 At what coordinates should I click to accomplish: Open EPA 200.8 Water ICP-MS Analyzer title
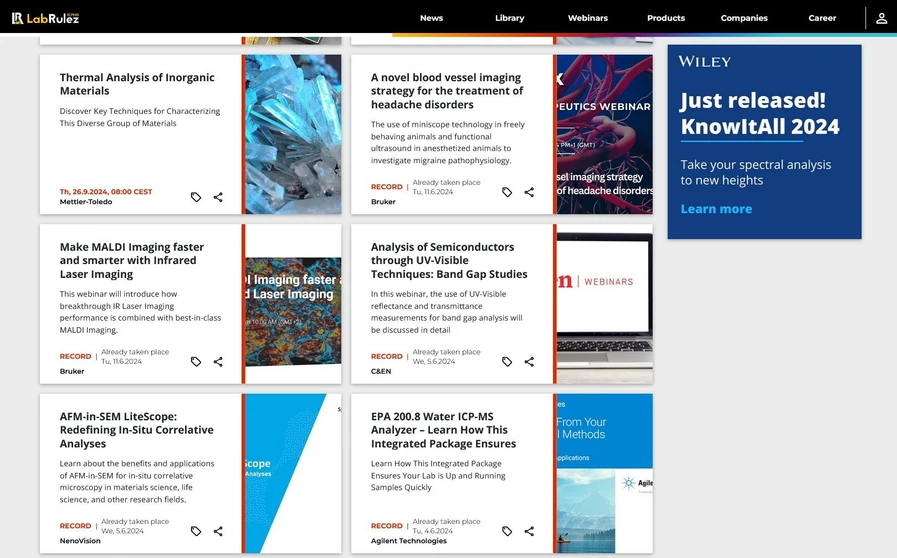443,430
